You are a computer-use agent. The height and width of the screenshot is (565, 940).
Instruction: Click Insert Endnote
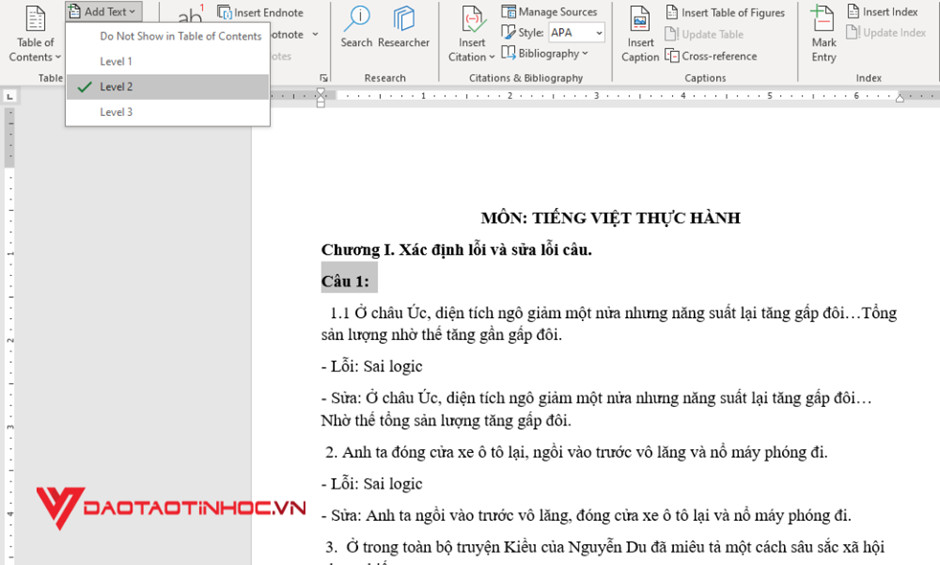[260, 12]
